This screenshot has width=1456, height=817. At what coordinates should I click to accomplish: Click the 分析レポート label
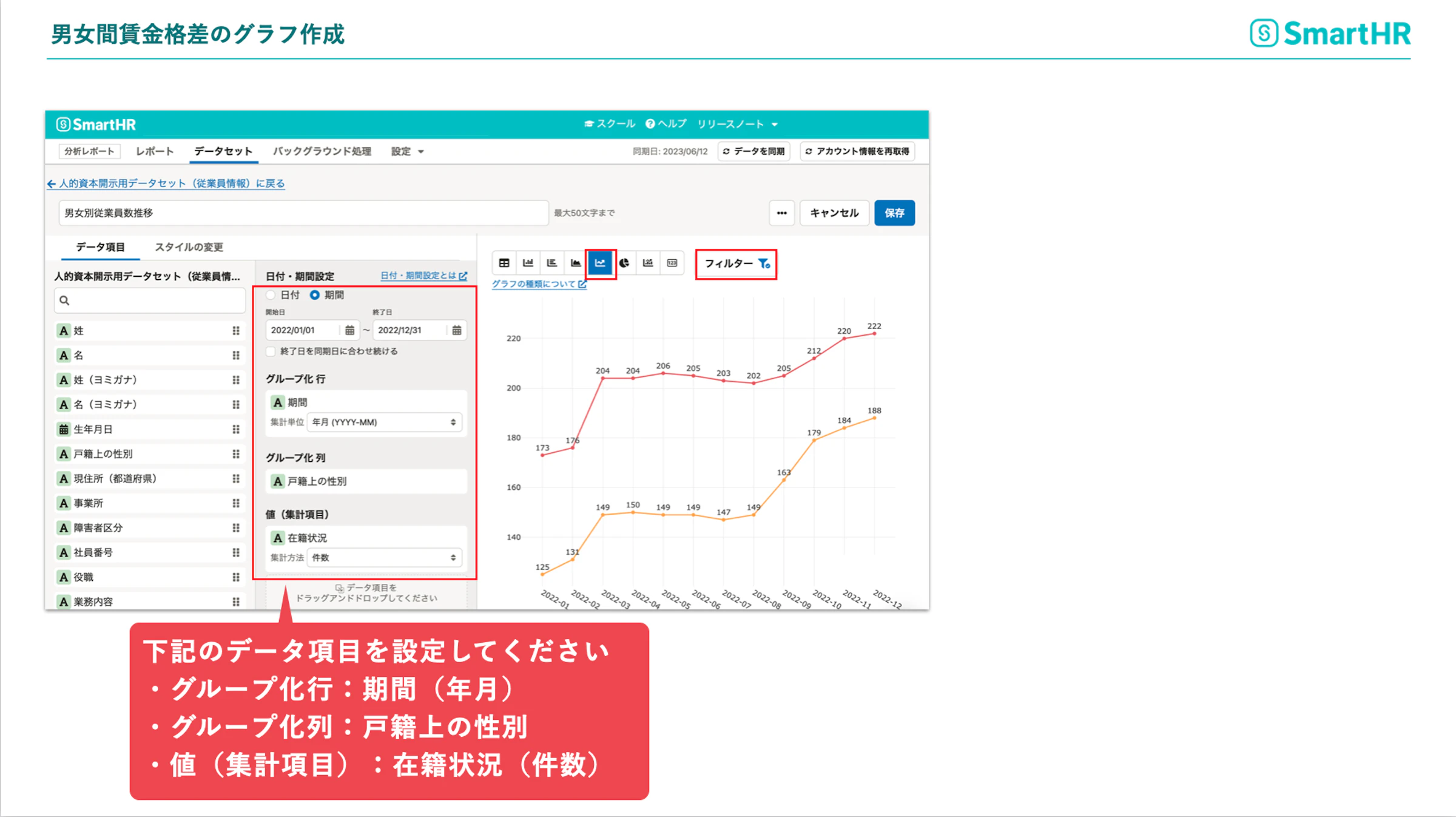click(89, 151)
